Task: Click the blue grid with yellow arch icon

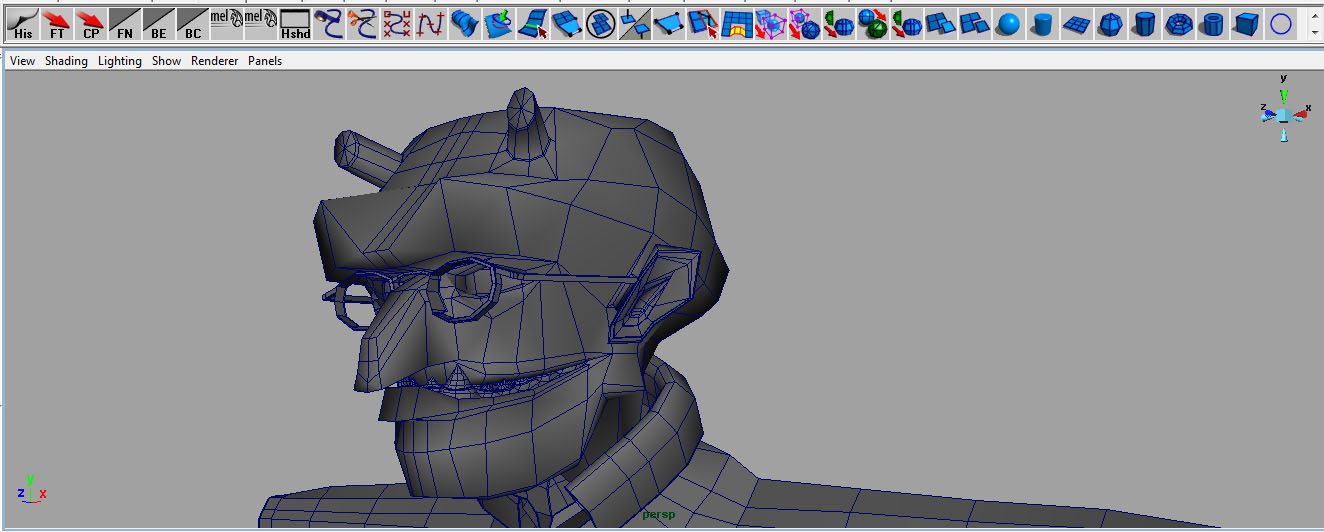Action: (x=737, y=23)
